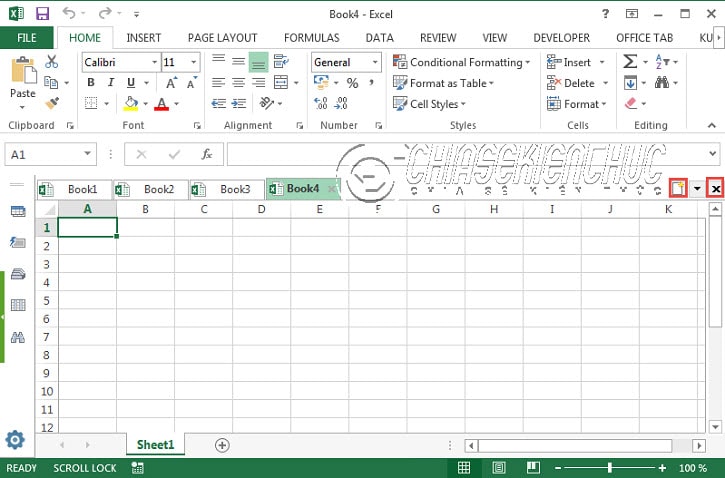Open the General number format dropdown

(375, 62)
